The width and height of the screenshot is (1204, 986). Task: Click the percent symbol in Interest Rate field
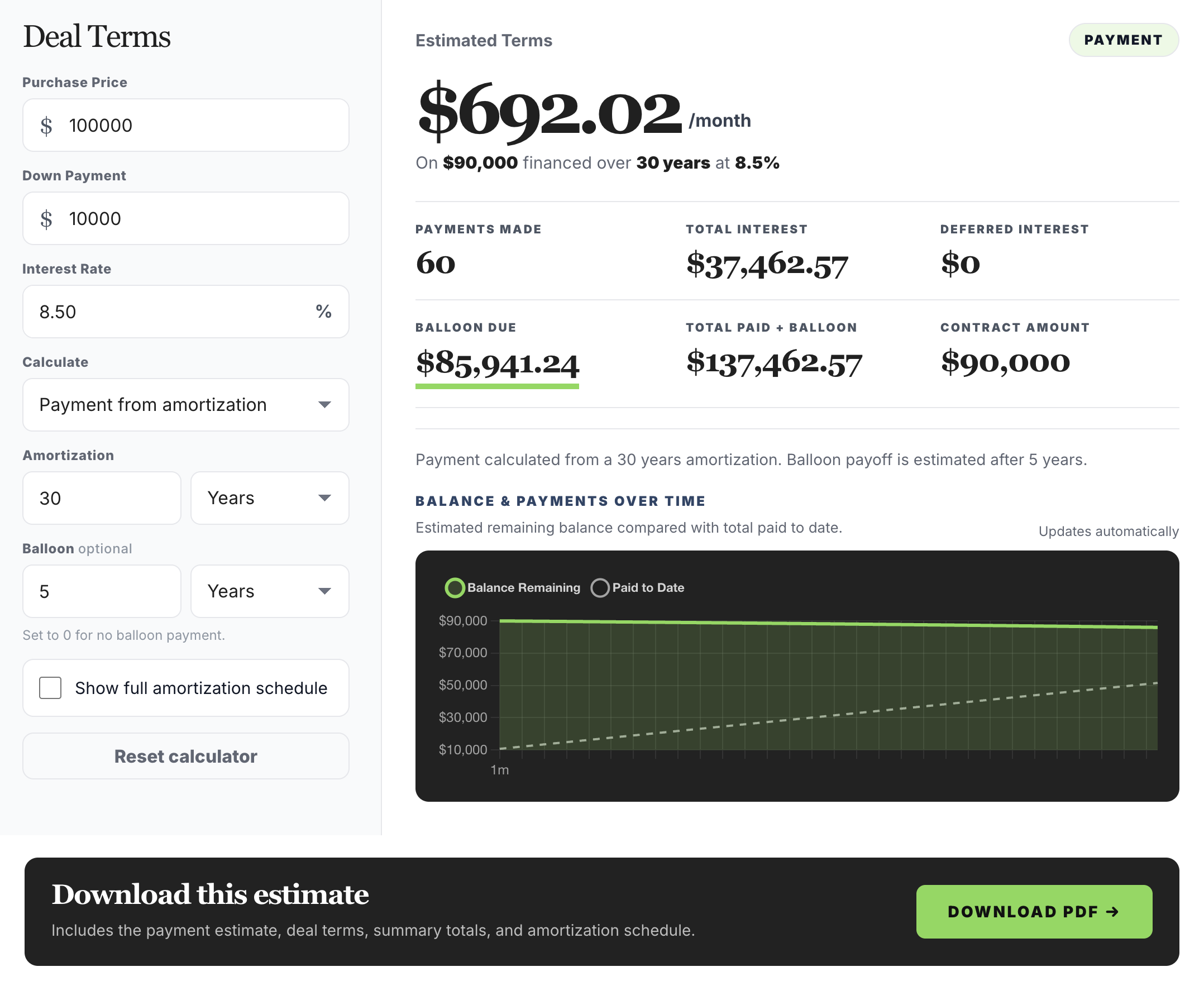click(323, 311)
